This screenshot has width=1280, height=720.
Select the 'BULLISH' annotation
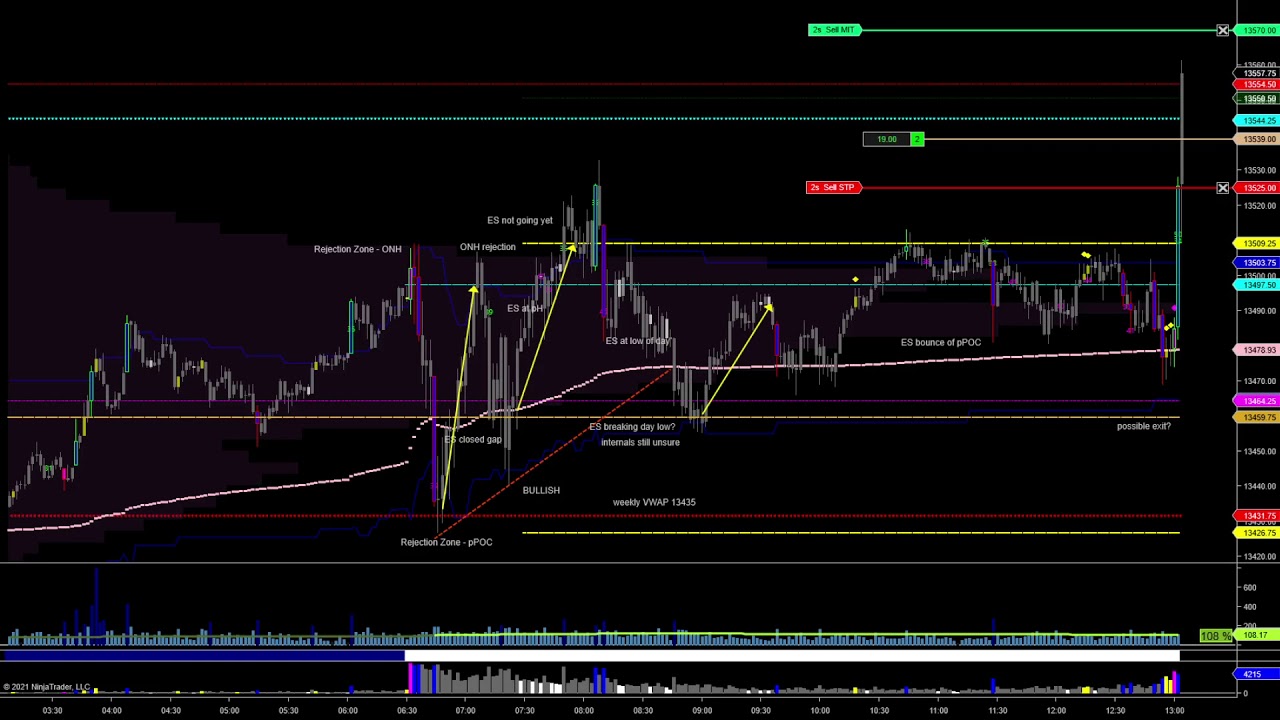[541, 490]
